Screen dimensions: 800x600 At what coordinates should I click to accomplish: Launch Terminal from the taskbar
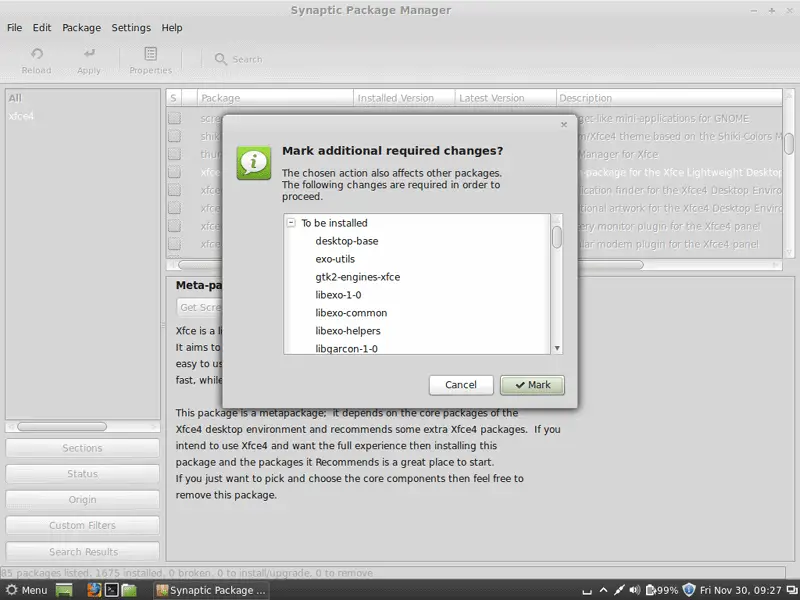pos(111,590)
